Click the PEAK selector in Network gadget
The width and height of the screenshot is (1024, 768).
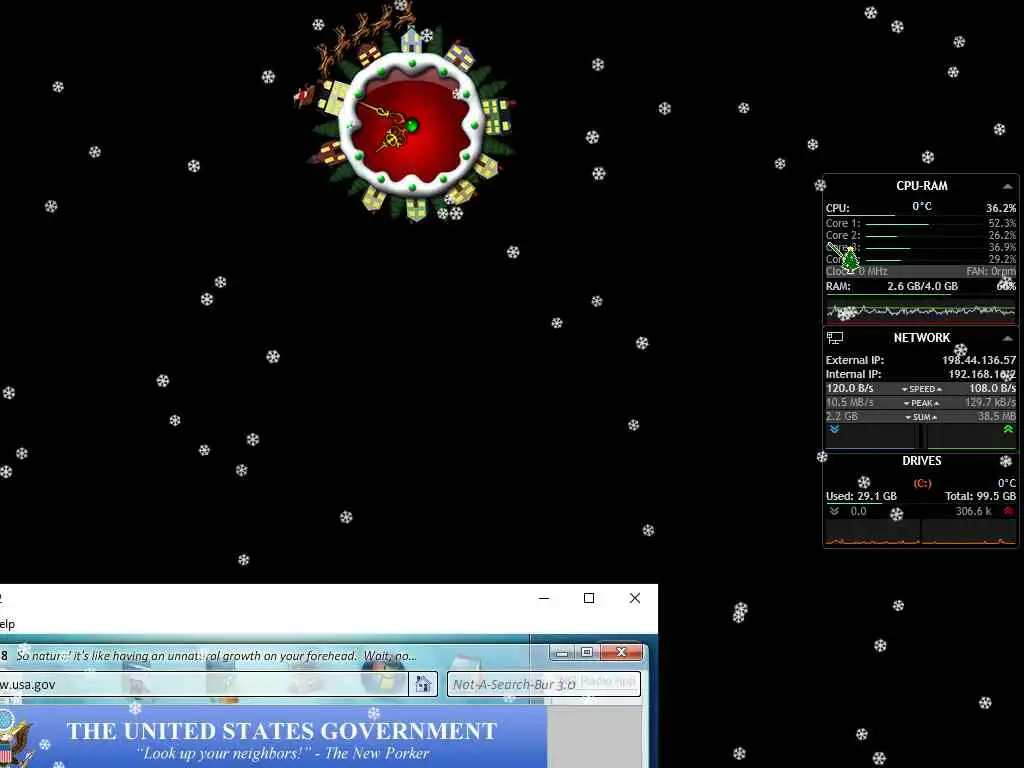[921, 403]
